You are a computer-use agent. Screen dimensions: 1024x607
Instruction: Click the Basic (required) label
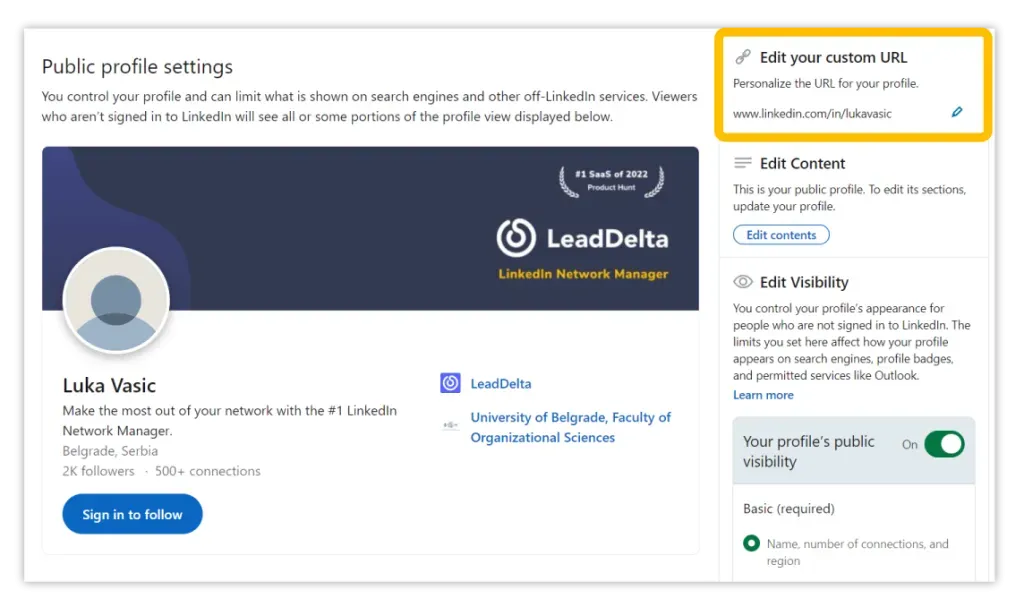(789, 508)
